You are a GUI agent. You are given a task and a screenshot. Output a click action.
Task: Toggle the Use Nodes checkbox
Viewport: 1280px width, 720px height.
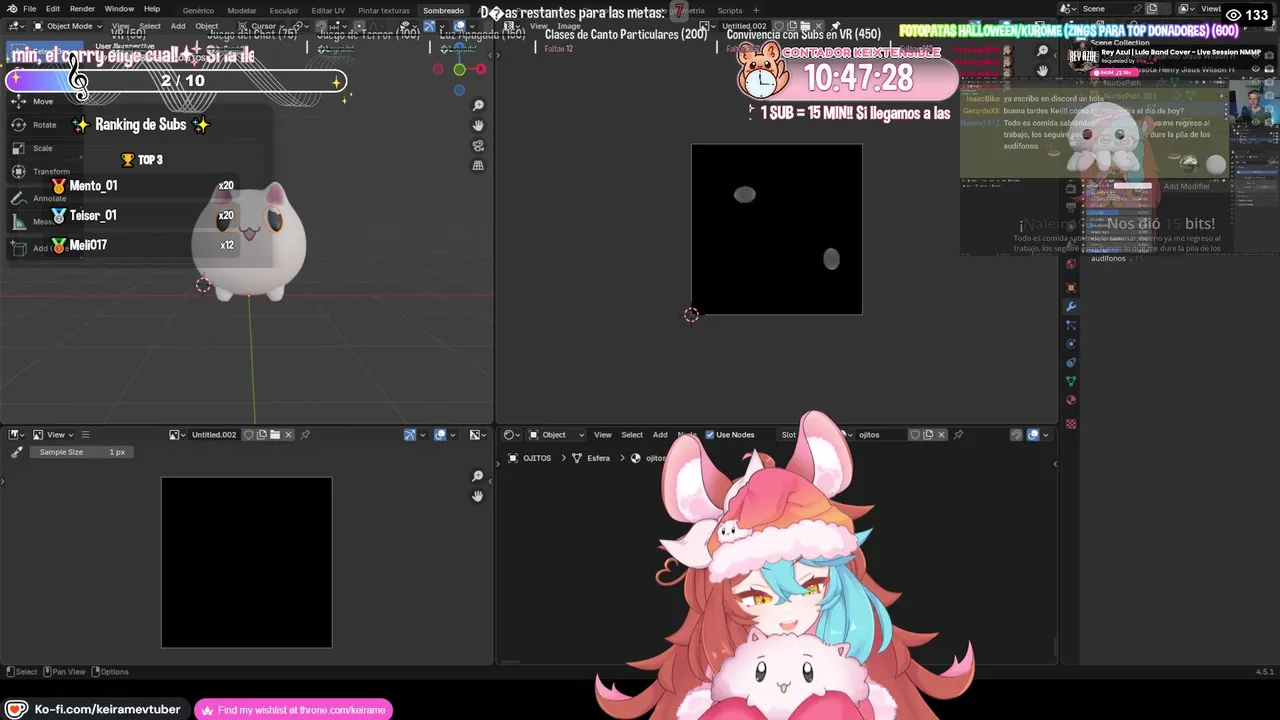pyautogui.click(x=710, y=435)
